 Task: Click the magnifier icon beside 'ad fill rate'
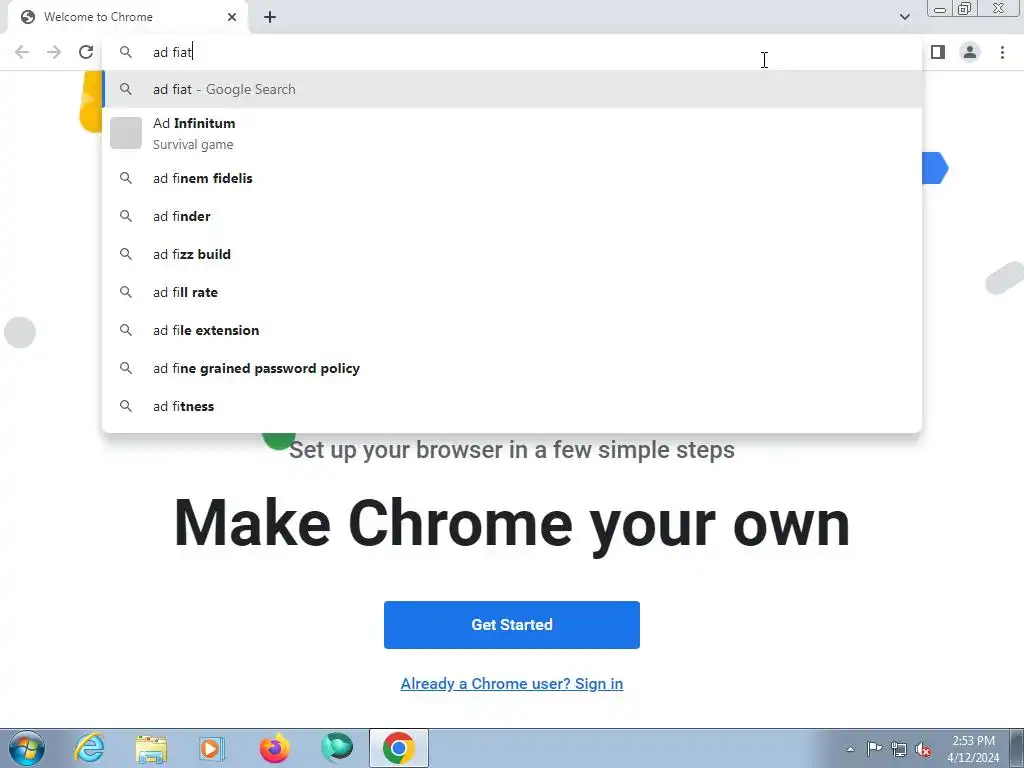coord(125,292)
